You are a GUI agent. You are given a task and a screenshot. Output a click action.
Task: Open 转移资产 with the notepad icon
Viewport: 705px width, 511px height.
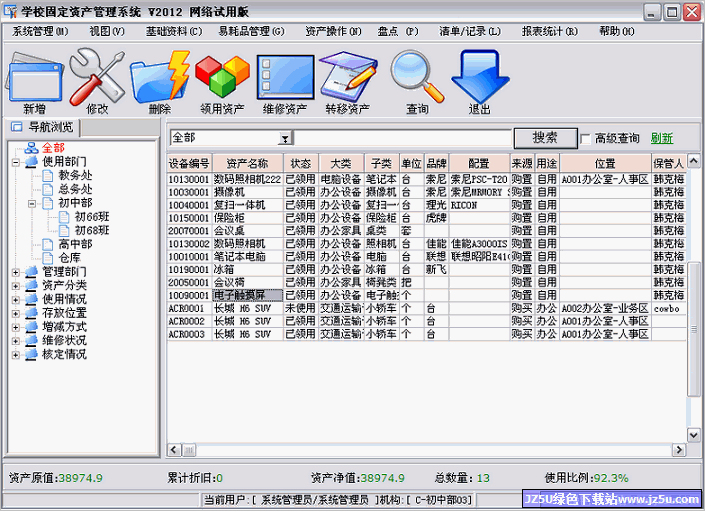(x=348, y=76)
